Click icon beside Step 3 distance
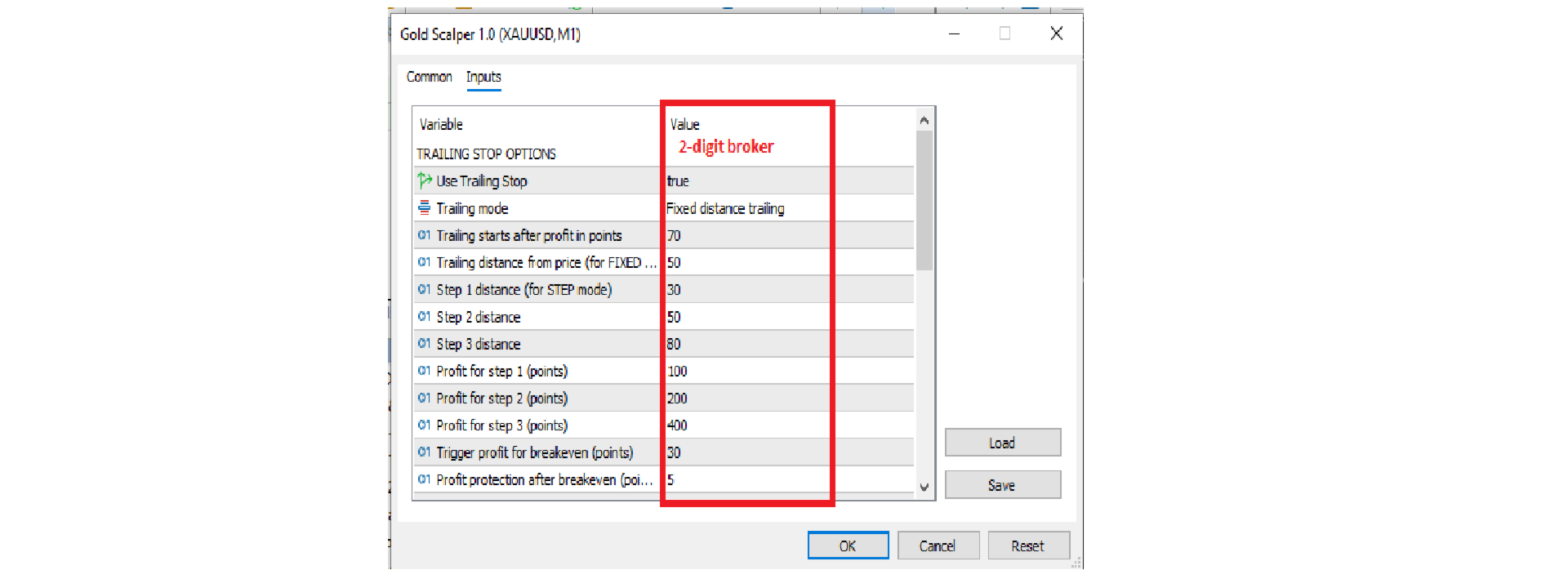 tap(425, 344)
